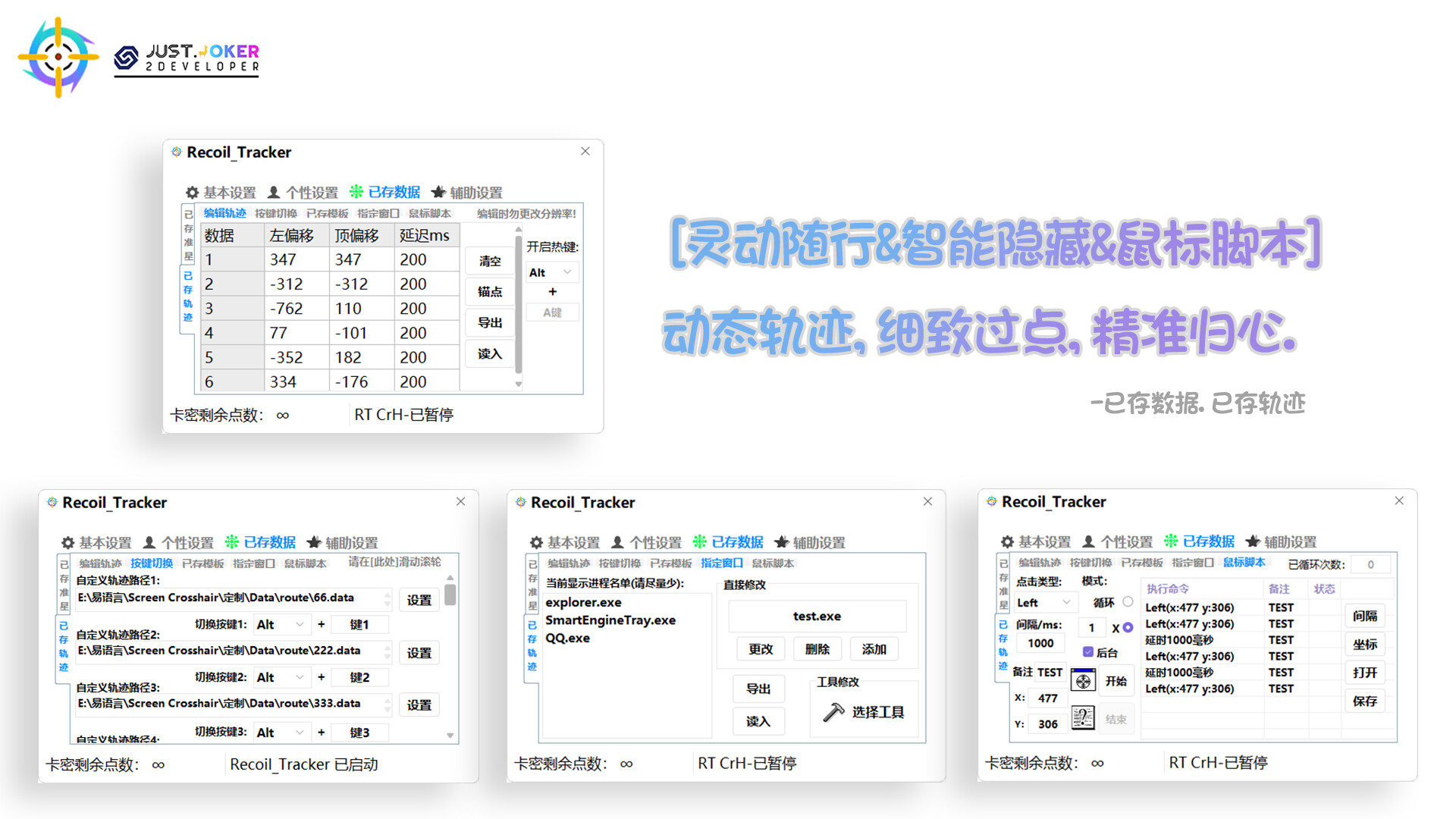
Task: Expand the Alt hotkey dropdown in top window
Action: pos(551,271)
